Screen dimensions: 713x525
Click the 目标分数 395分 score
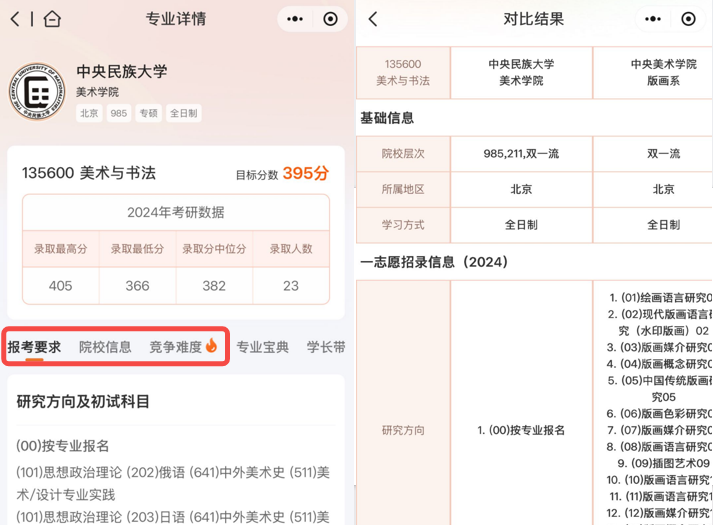(305, 173)
